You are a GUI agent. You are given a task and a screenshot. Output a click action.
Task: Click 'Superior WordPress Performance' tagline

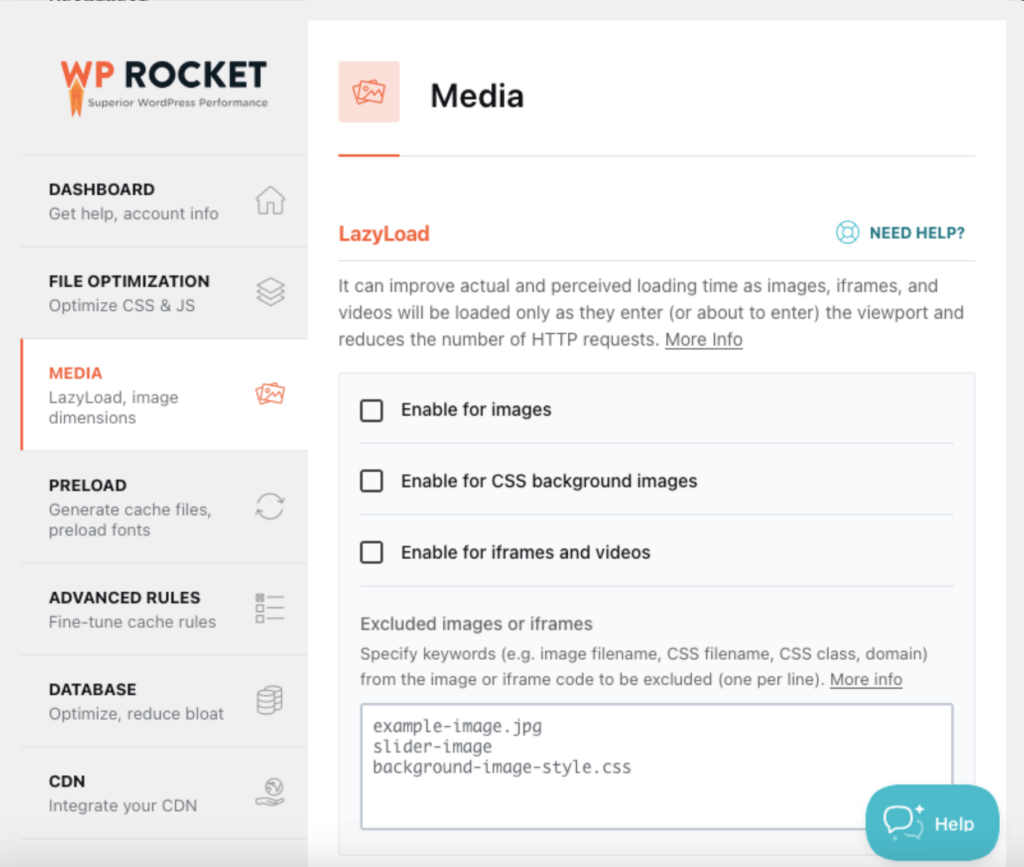tap(178, 102)
